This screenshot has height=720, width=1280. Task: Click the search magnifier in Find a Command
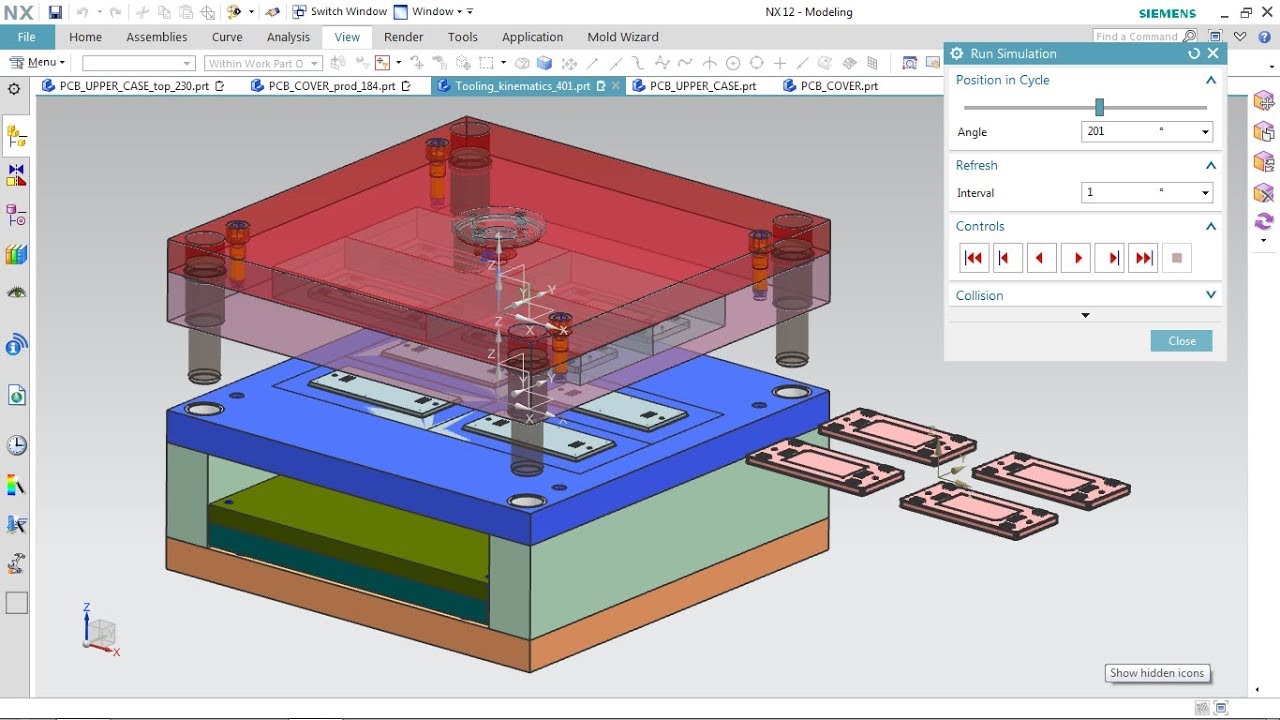1189,36
